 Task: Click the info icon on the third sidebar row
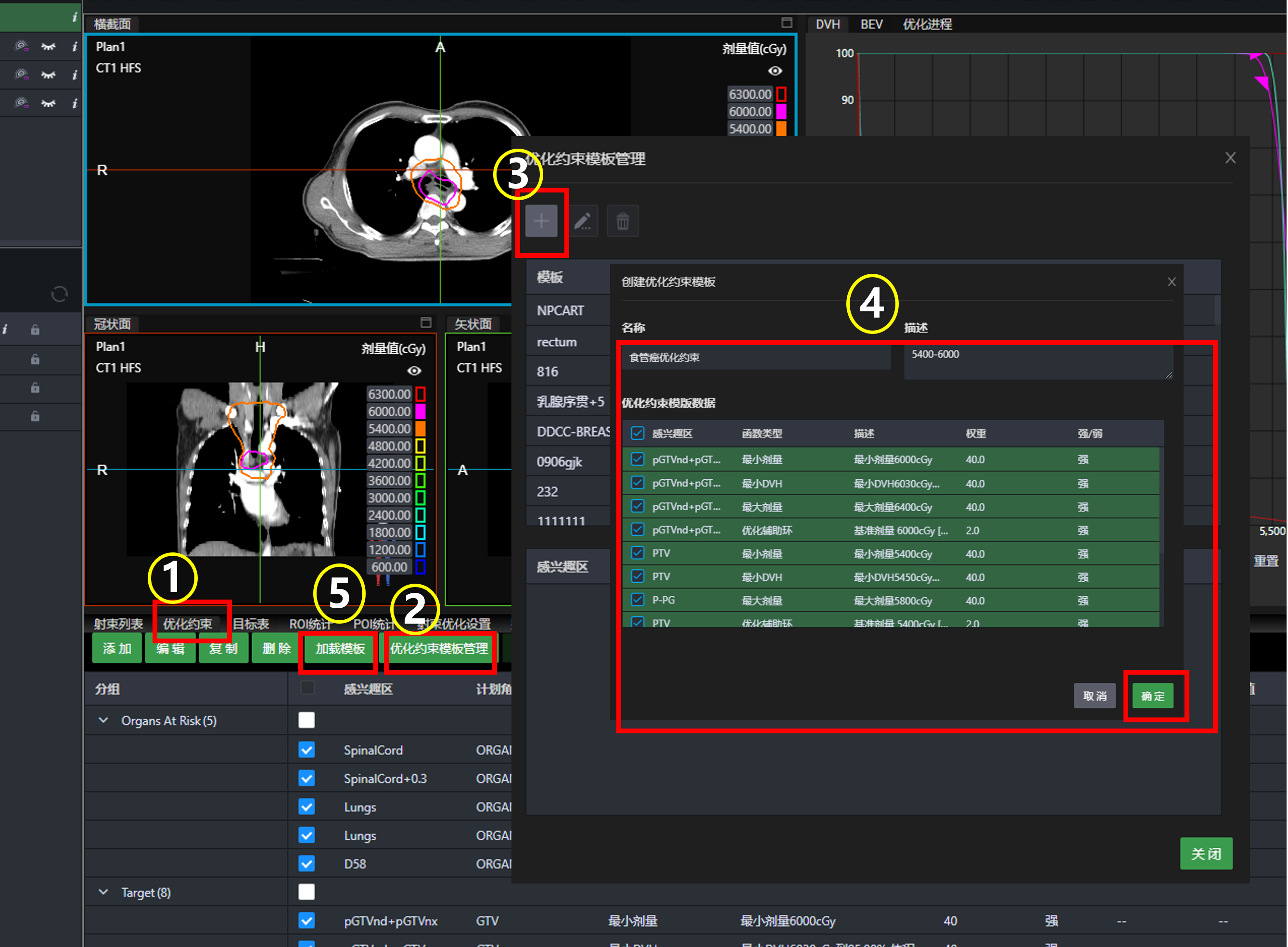[x=75, y=75]
